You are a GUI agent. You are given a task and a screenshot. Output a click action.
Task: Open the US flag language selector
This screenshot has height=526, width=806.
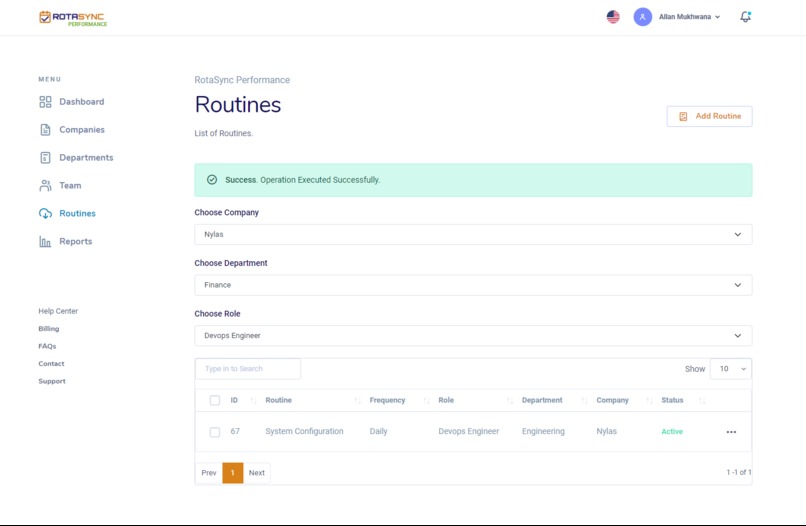(613, 17)
